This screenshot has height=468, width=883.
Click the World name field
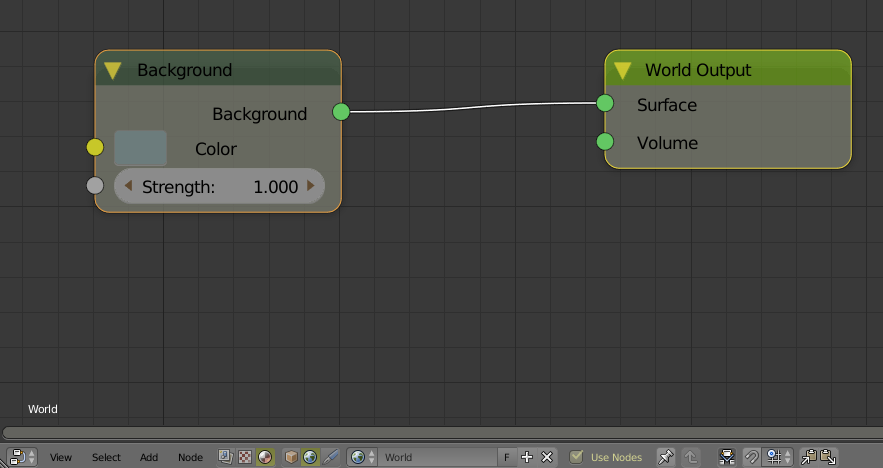438,457
